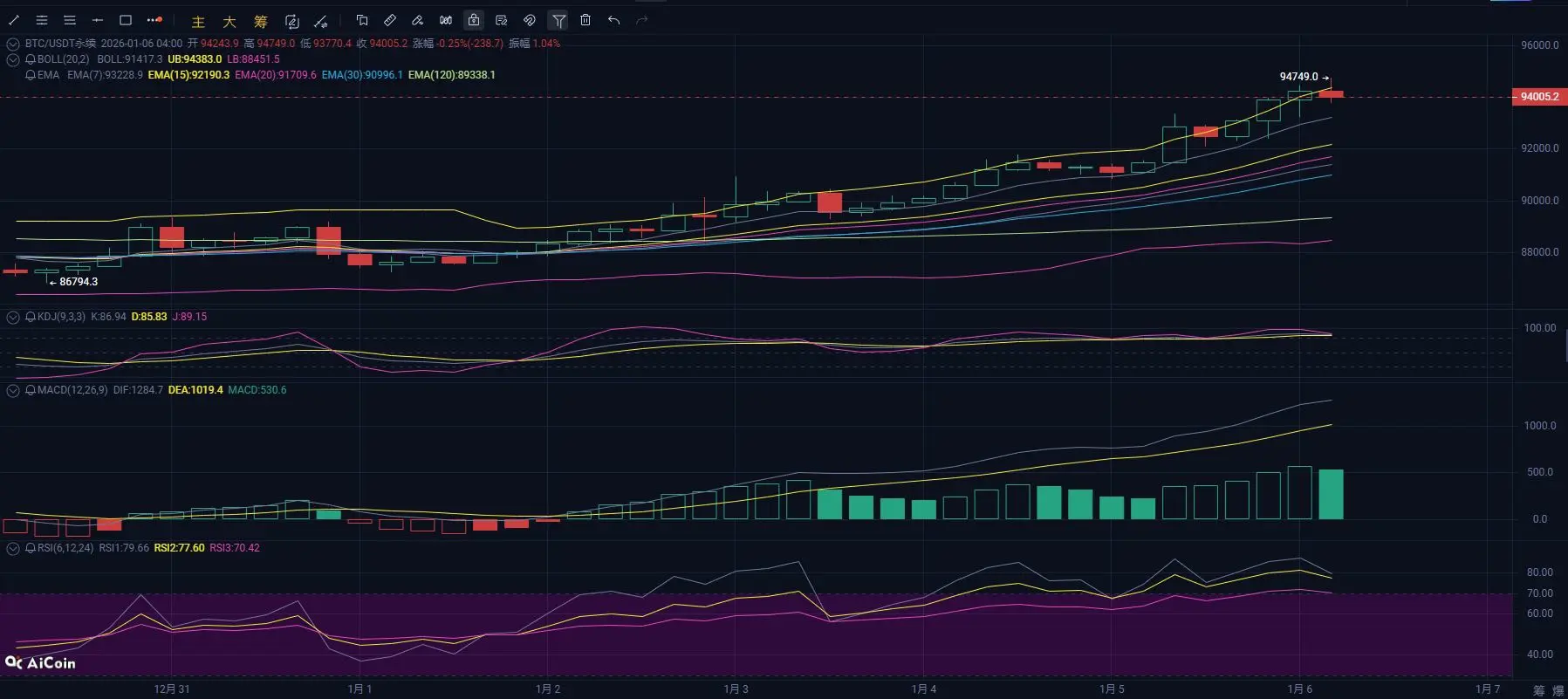Click the 12月 31 date label
Viewport: 1568px width, 699px height.
172,689
